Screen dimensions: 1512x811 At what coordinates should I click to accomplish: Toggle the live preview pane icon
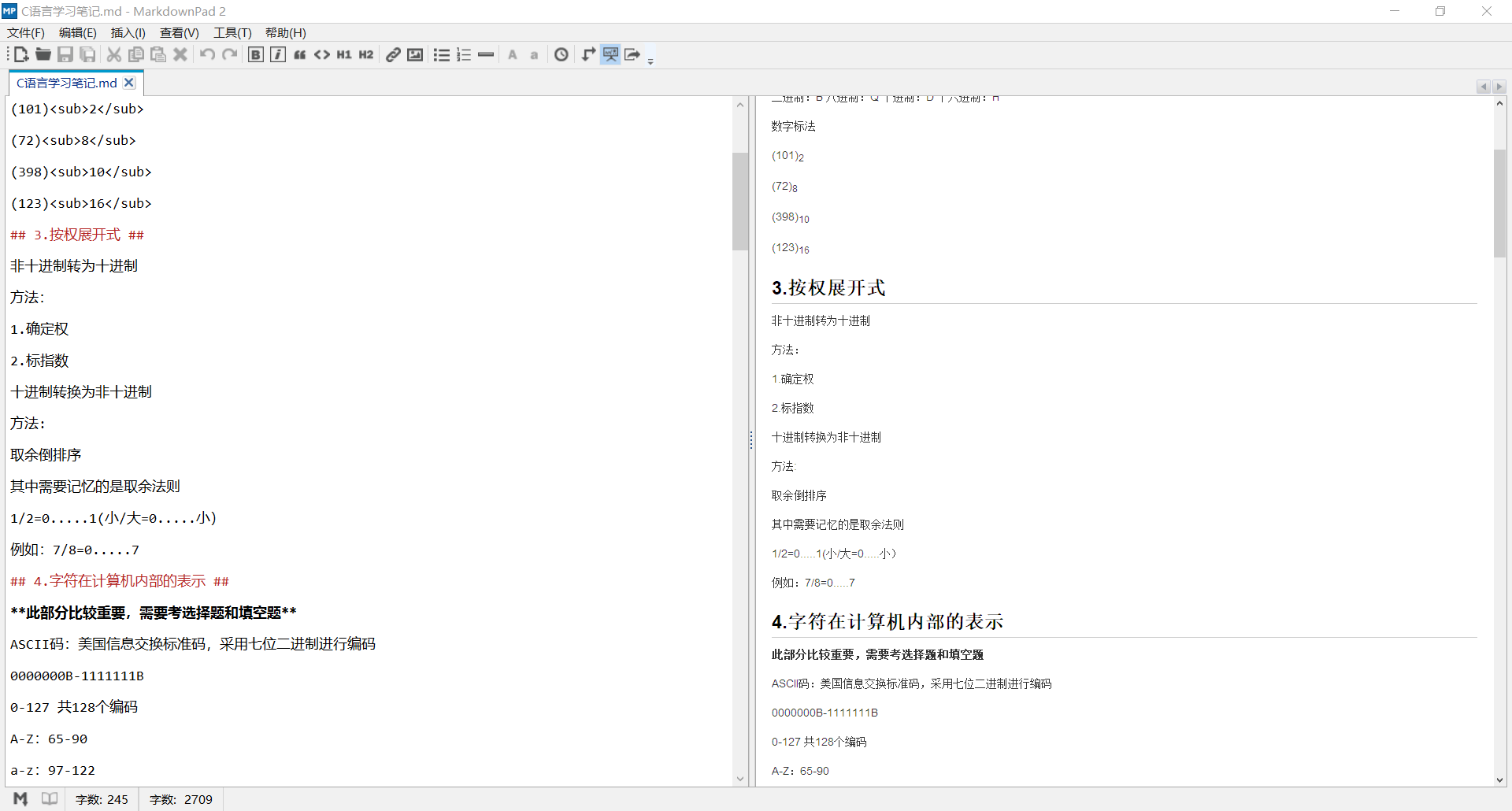(x=610, y=54)
